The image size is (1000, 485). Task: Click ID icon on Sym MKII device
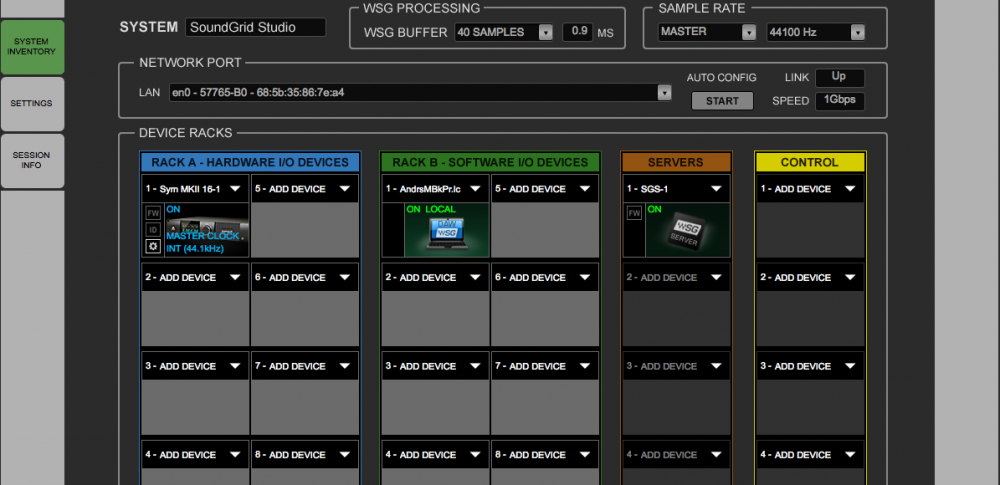coord(152,230)
